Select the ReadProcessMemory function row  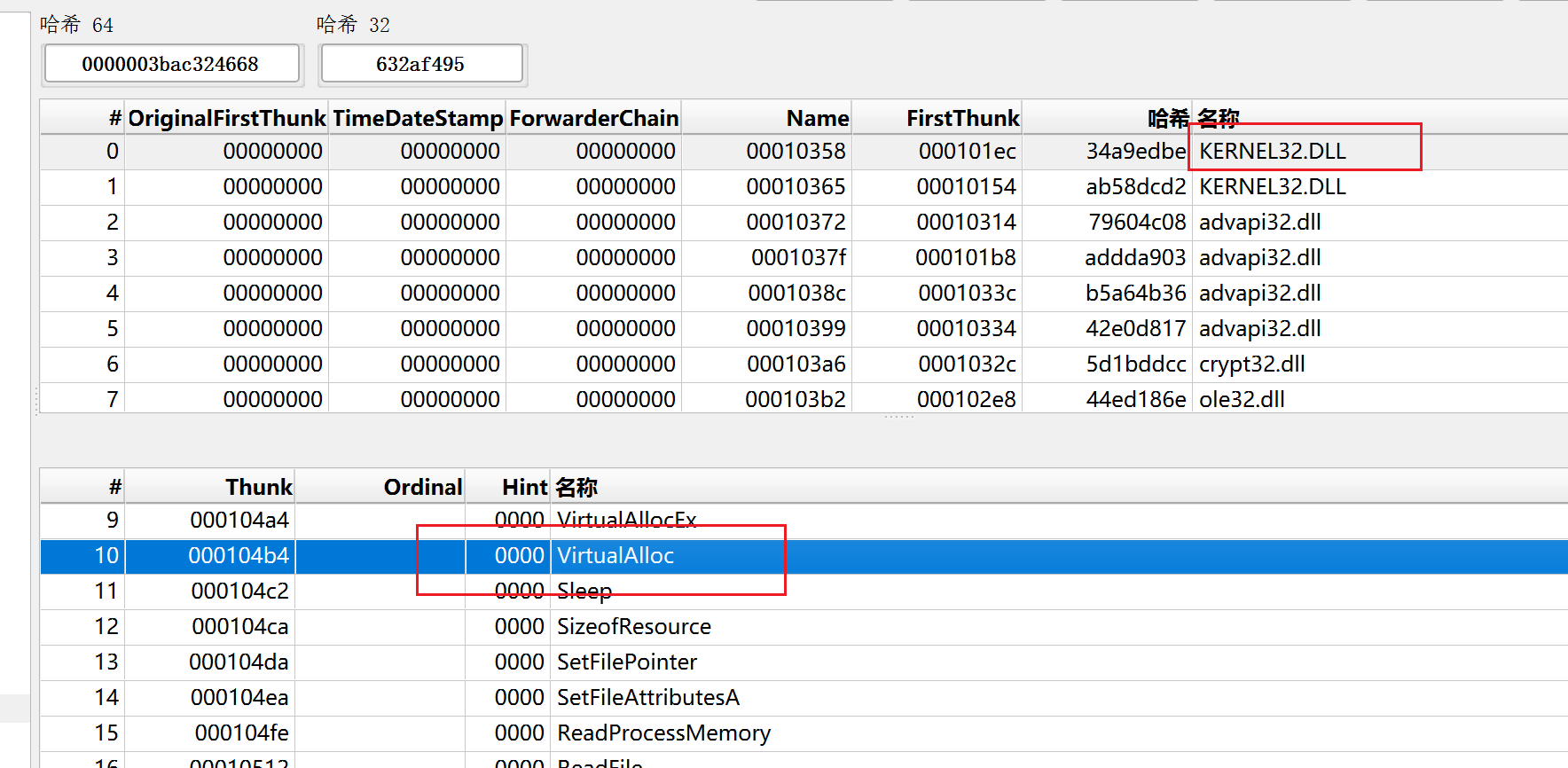(x=663, y=733)
